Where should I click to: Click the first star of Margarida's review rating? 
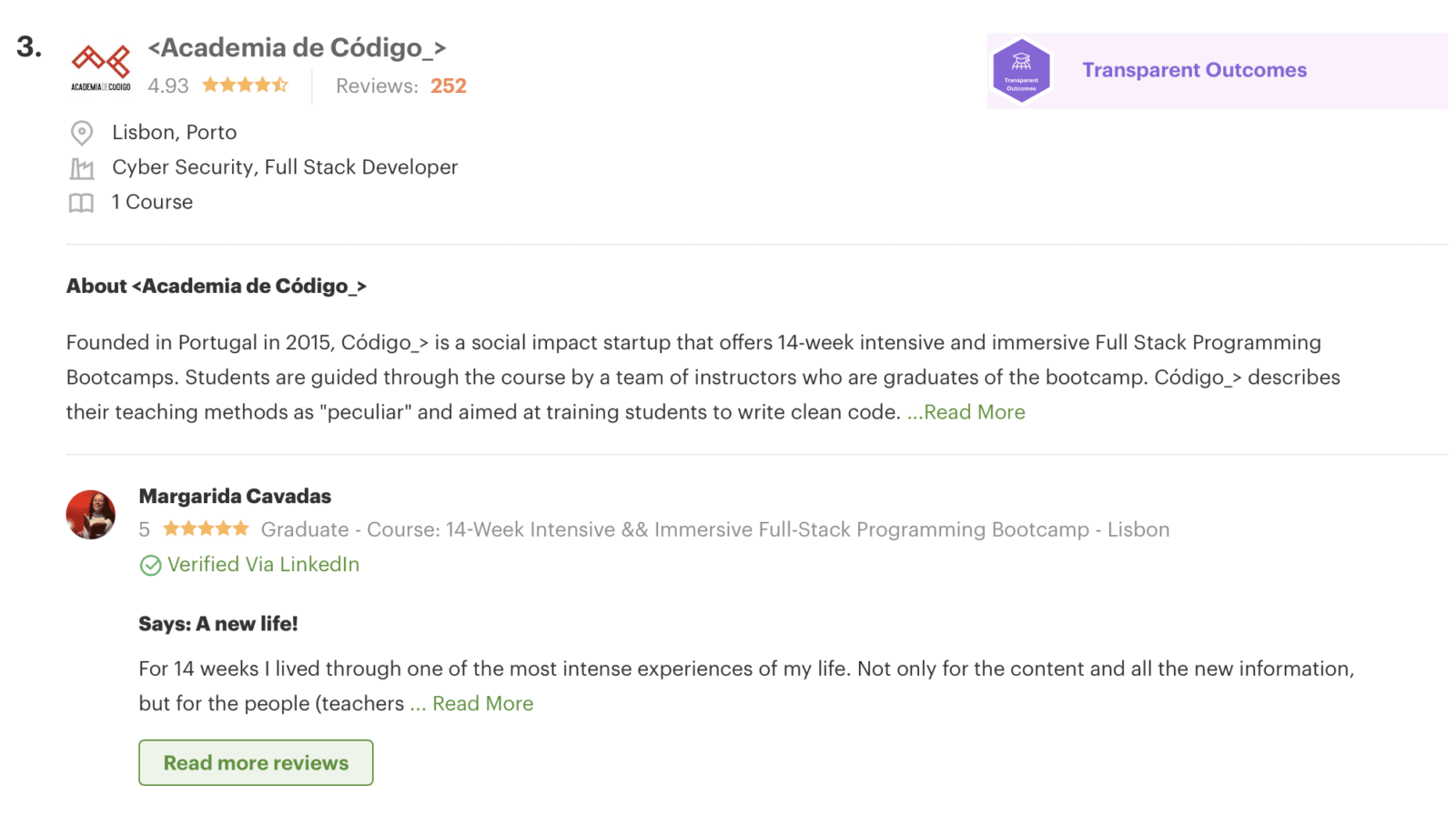pos(169,528)
